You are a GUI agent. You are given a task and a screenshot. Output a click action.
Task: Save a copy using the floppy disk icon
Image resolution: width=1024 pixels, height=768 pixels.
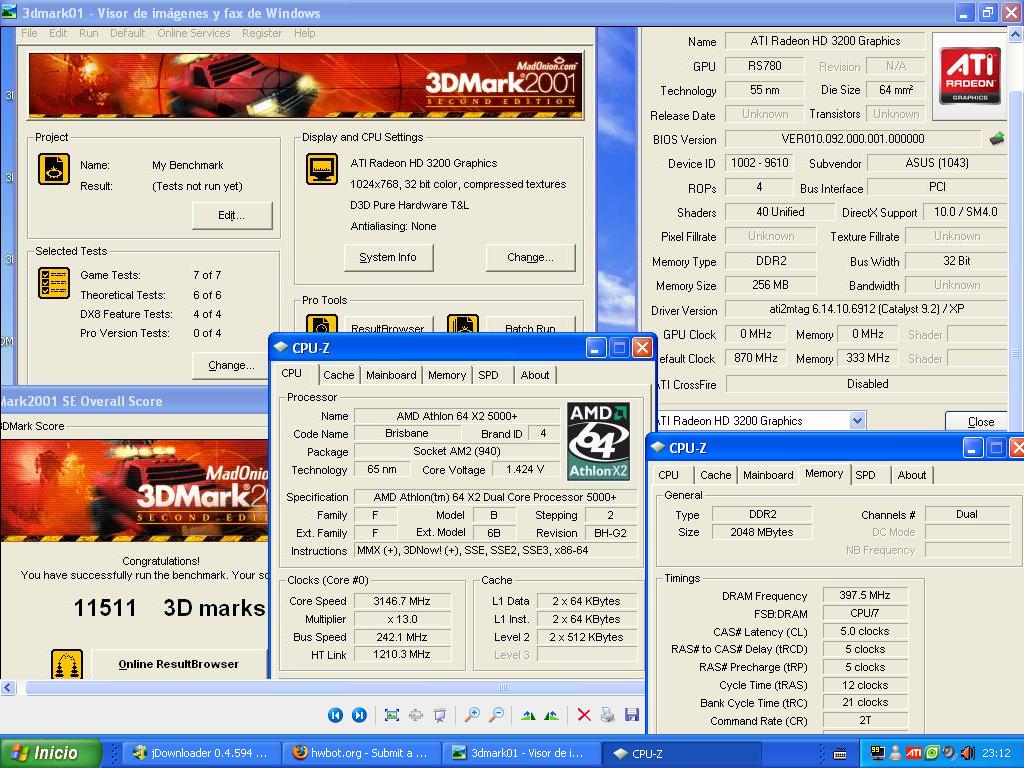632,715
